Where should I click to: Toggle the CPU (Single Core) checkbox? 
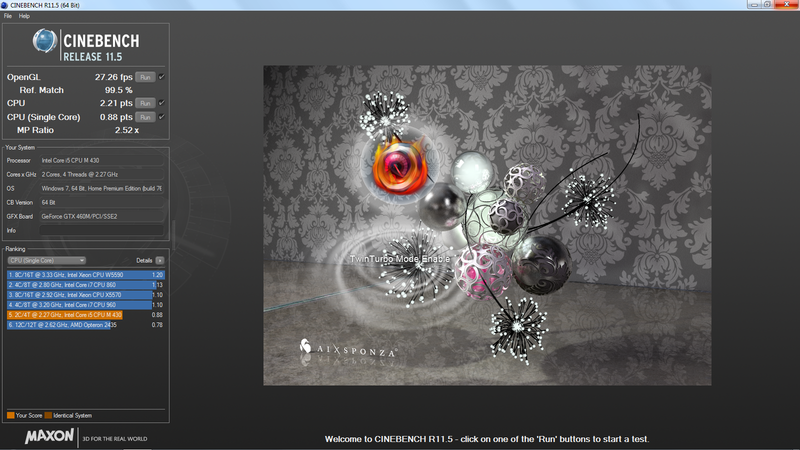tap(162, 117)
